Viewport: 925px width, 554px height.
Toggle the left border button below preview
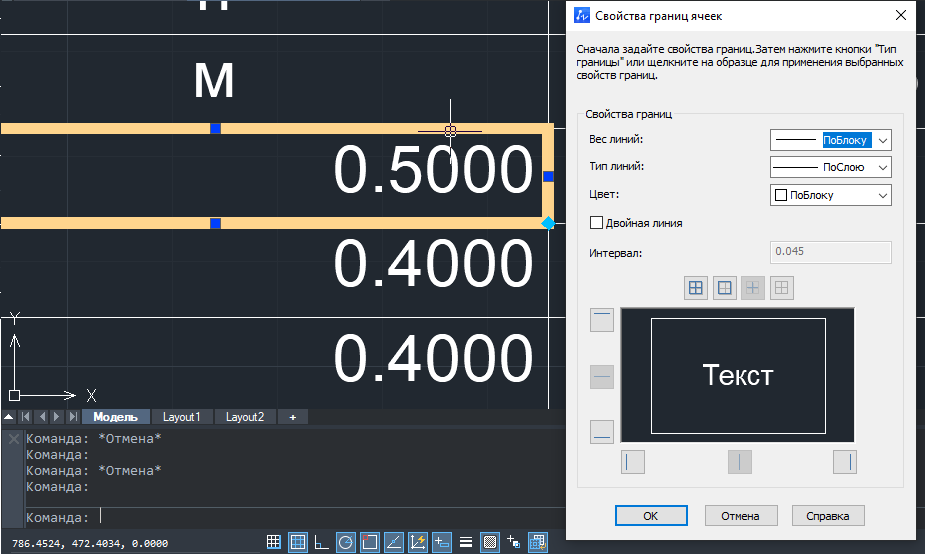(x=634, y=461)
